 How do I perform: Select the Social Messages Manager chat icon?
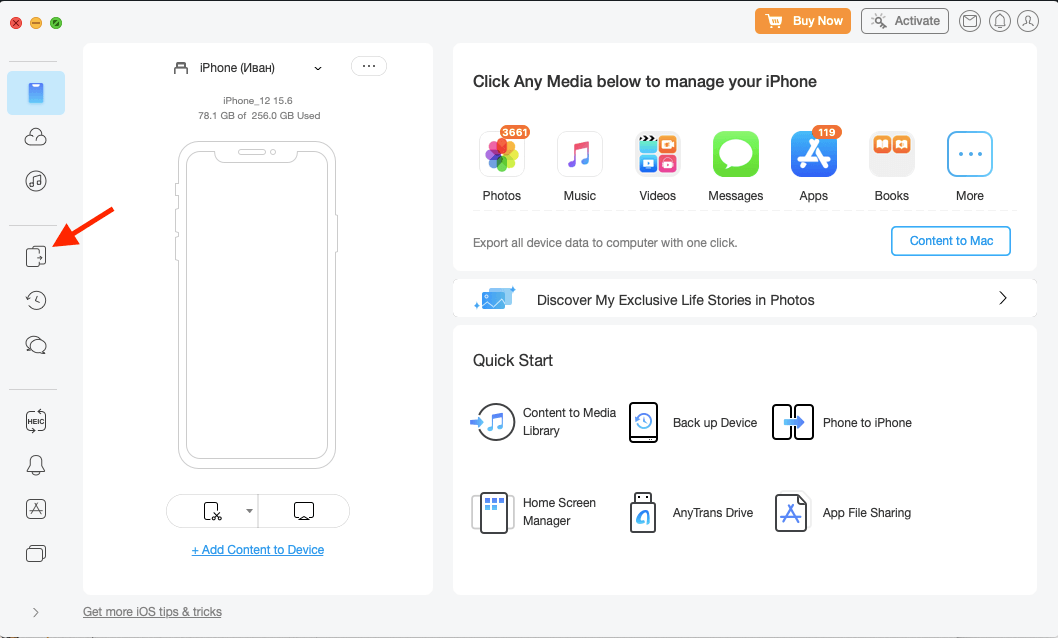click(35, 344)
